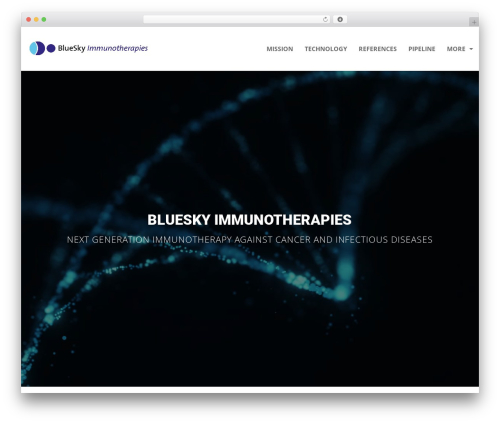
Task: Click the browser reload icon
Action: pyautogui.click(x=325, y=20)
